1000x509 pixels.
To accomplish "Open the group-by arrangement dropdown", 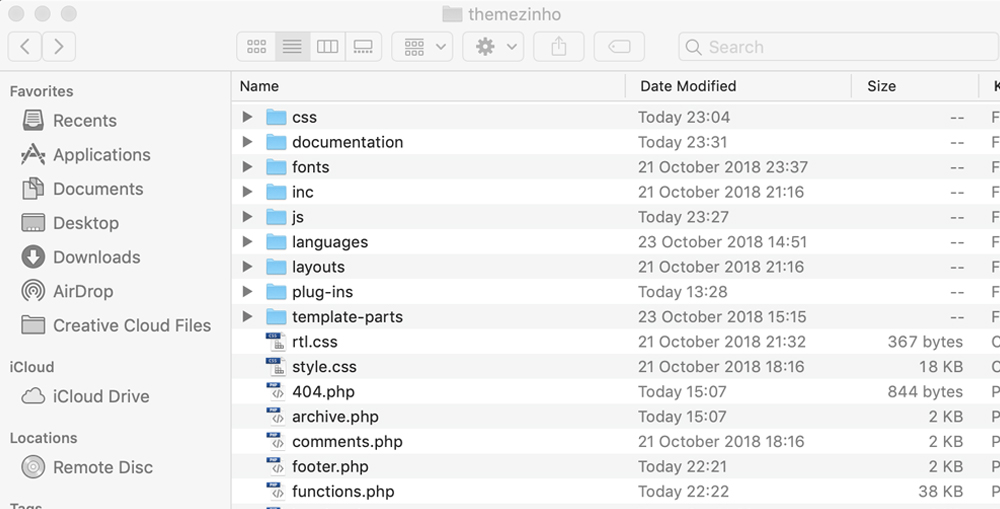I will pyautogui.click(x=423, y=47).
